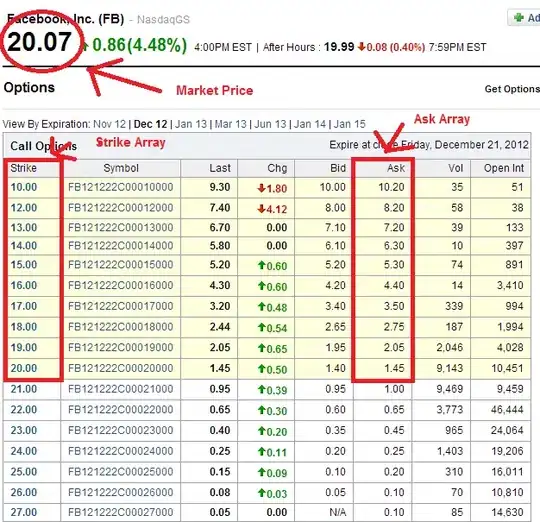Open symbol FB121222C00025000
The image size is (540, 522).
121,471
